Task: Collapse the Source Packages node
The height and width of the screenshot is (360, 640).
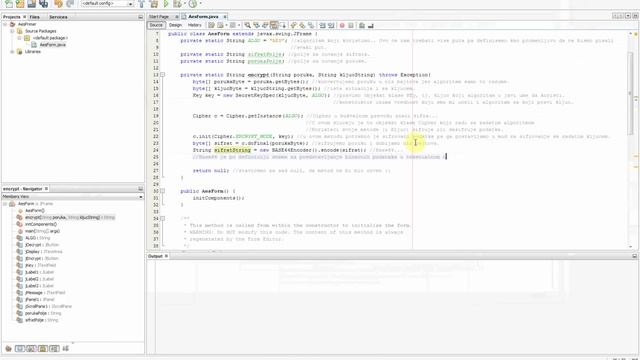Action: click(x=12, y=31)
